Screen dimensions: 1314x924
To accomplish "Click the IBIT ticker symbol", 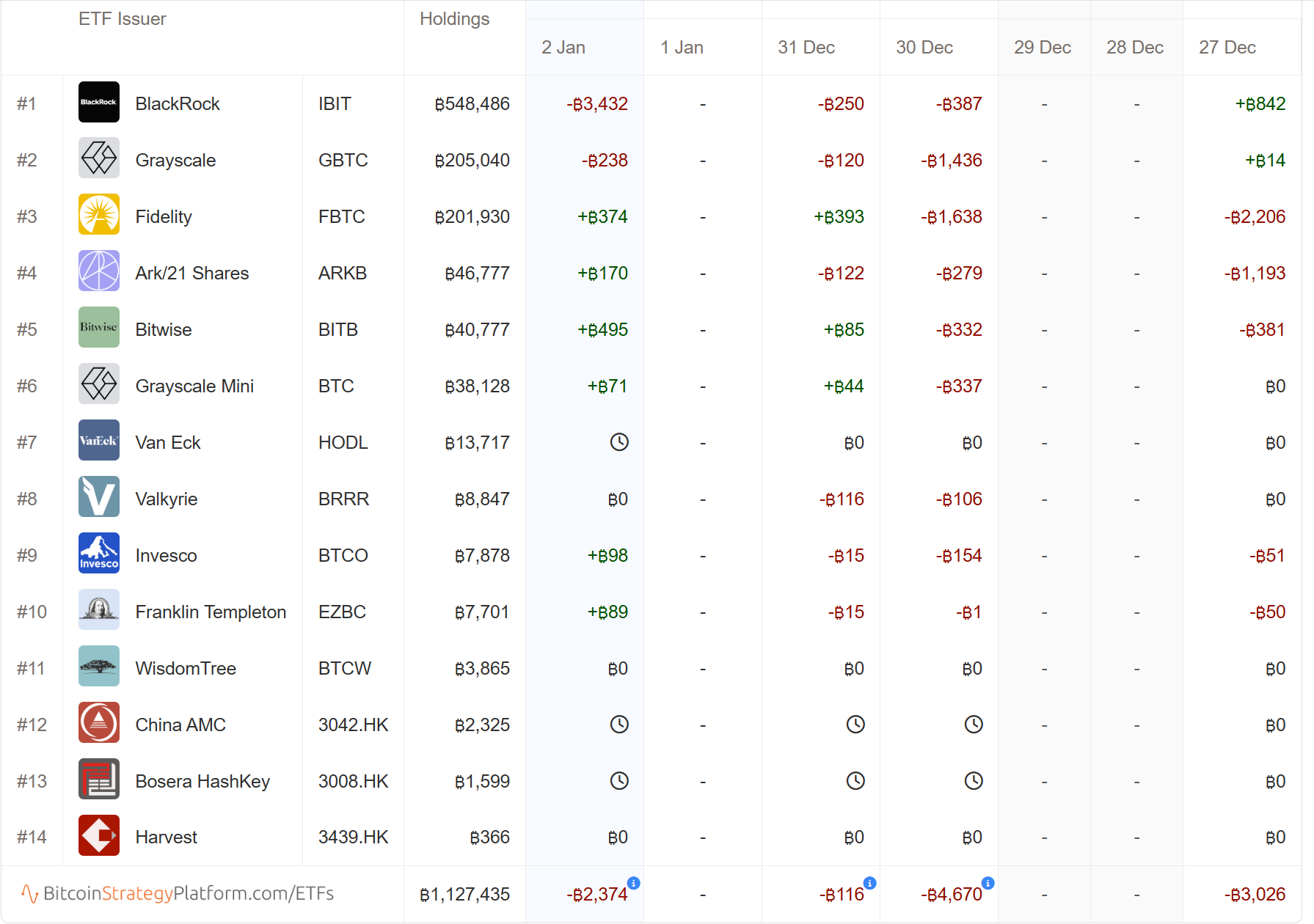I will click(x=335, y=104).
